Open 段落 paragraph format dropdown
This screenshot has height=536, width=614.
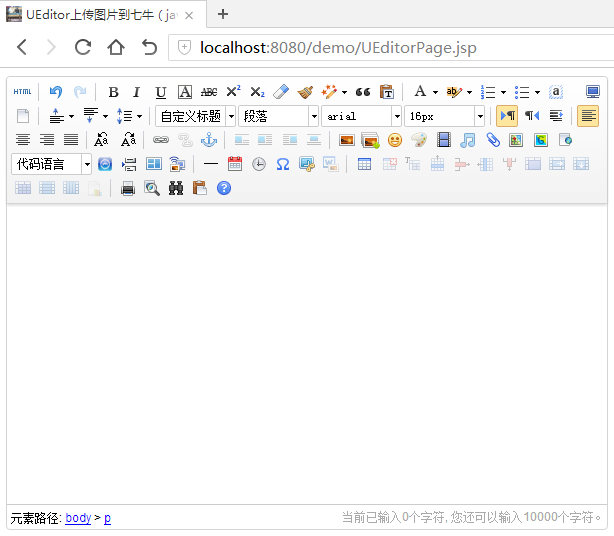[278, 116]
